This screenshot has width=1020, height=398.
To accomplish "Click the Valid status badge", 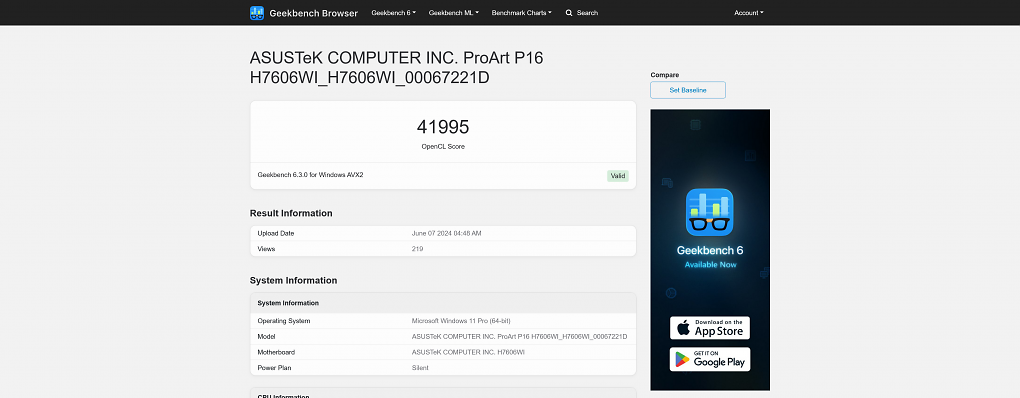I will [618, 176].
